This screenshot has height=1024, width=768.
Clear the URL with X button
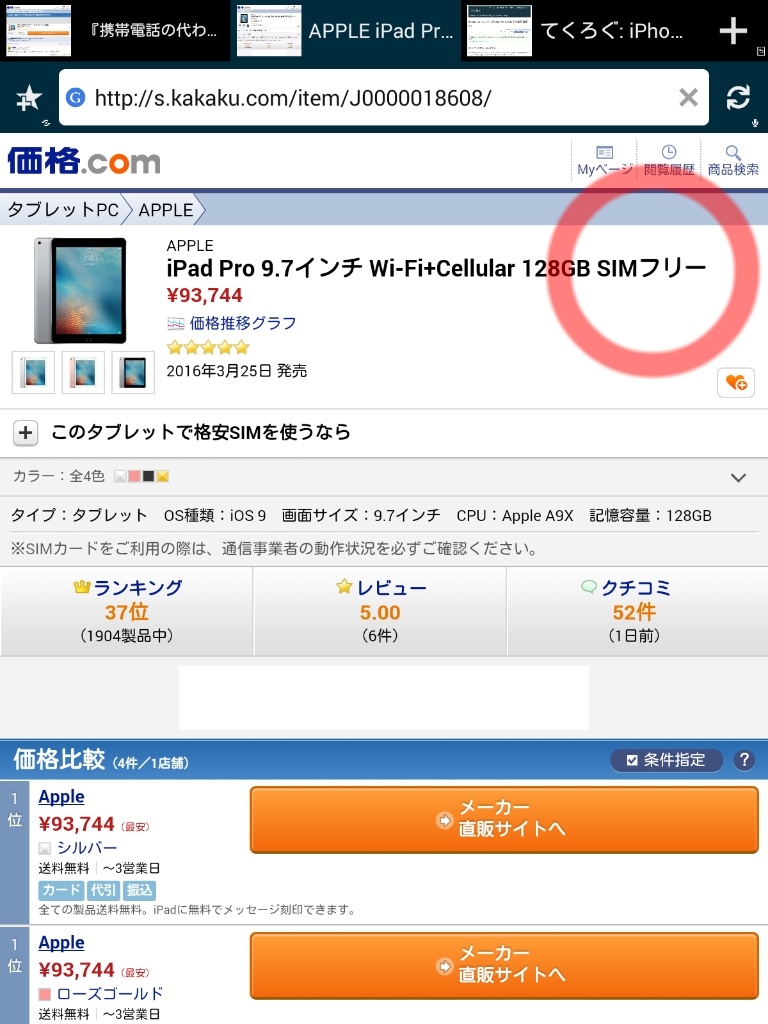tap(688, 97)
